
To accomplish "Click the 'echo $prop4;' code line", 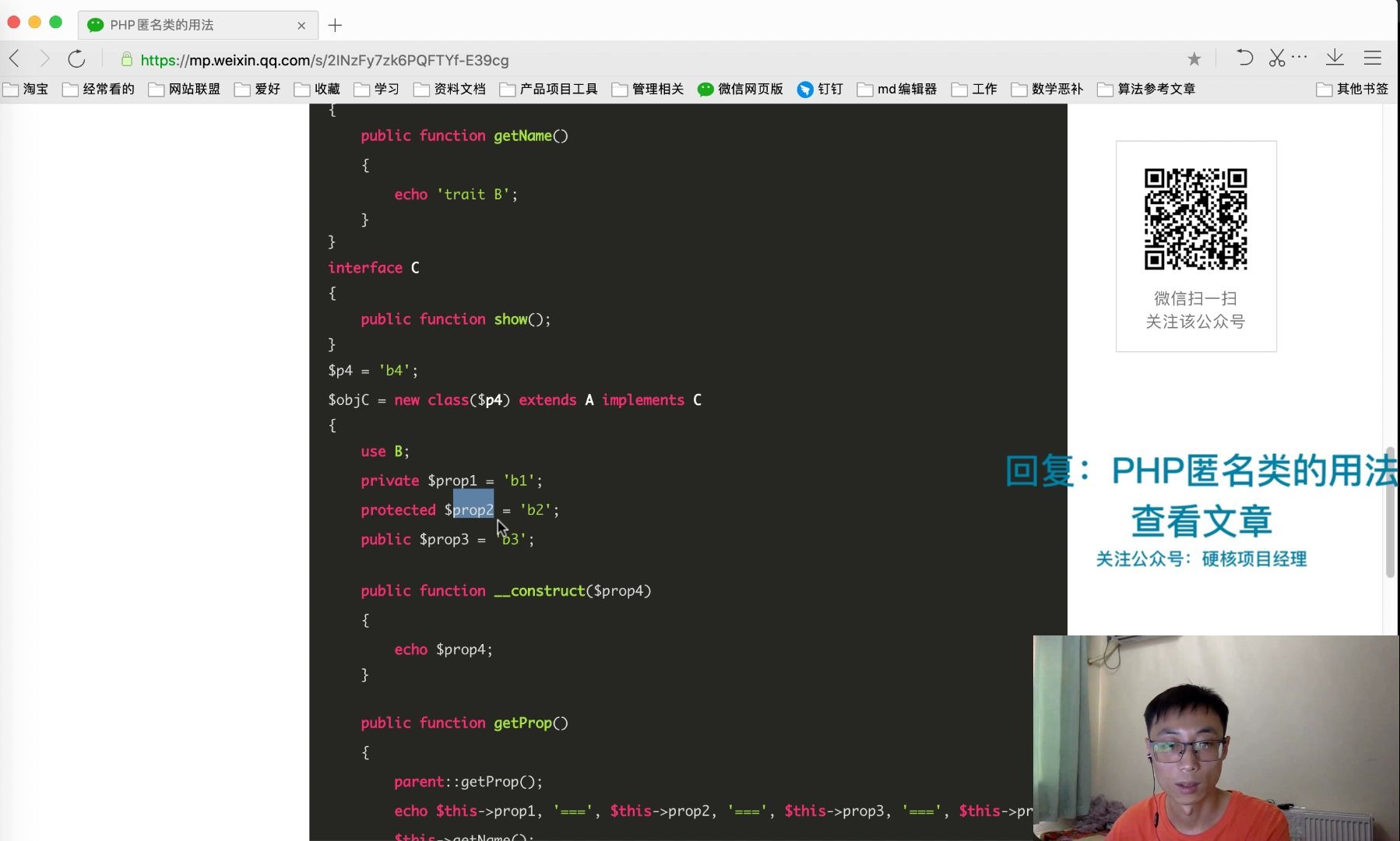I will pos(443,649).
